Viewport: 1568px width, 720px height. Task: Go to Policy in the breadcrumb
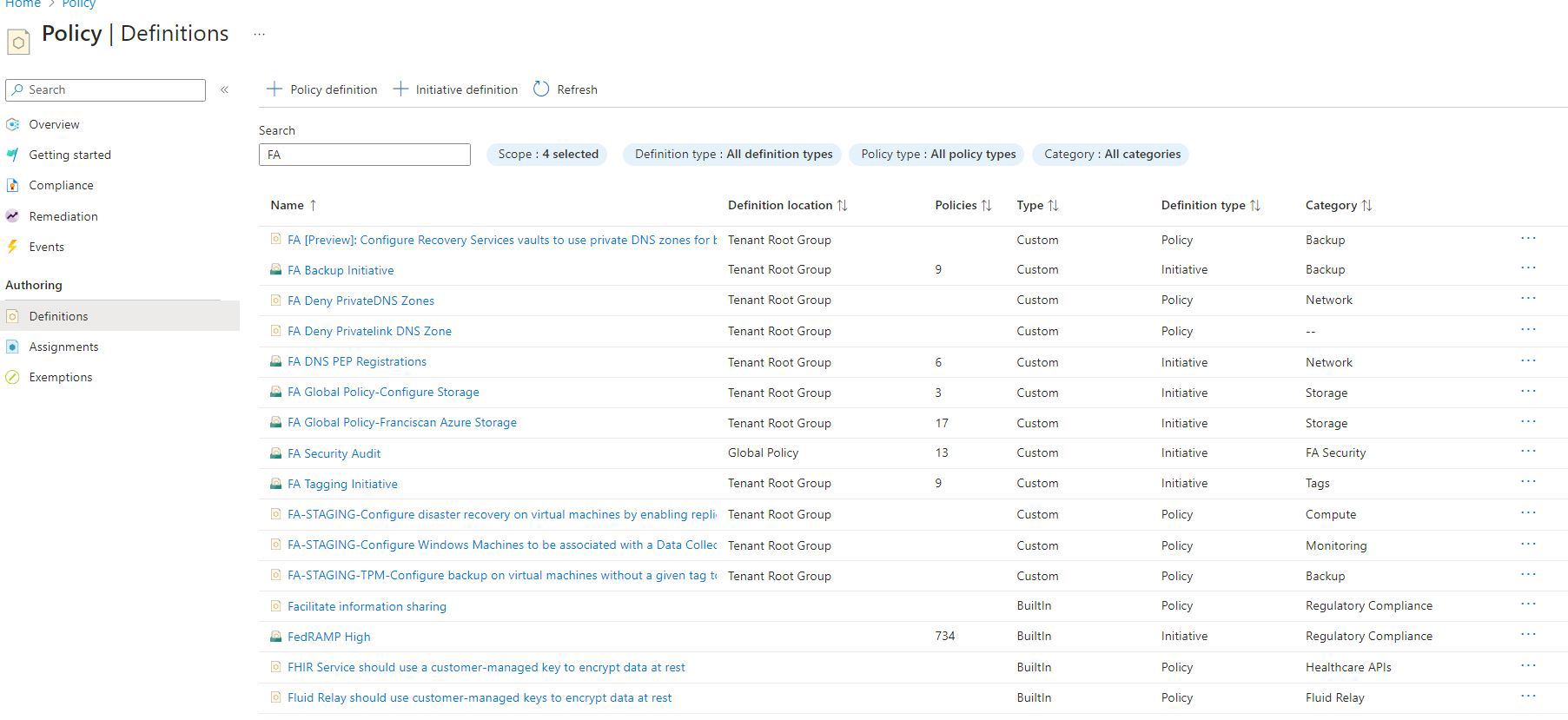pos(78,4)
